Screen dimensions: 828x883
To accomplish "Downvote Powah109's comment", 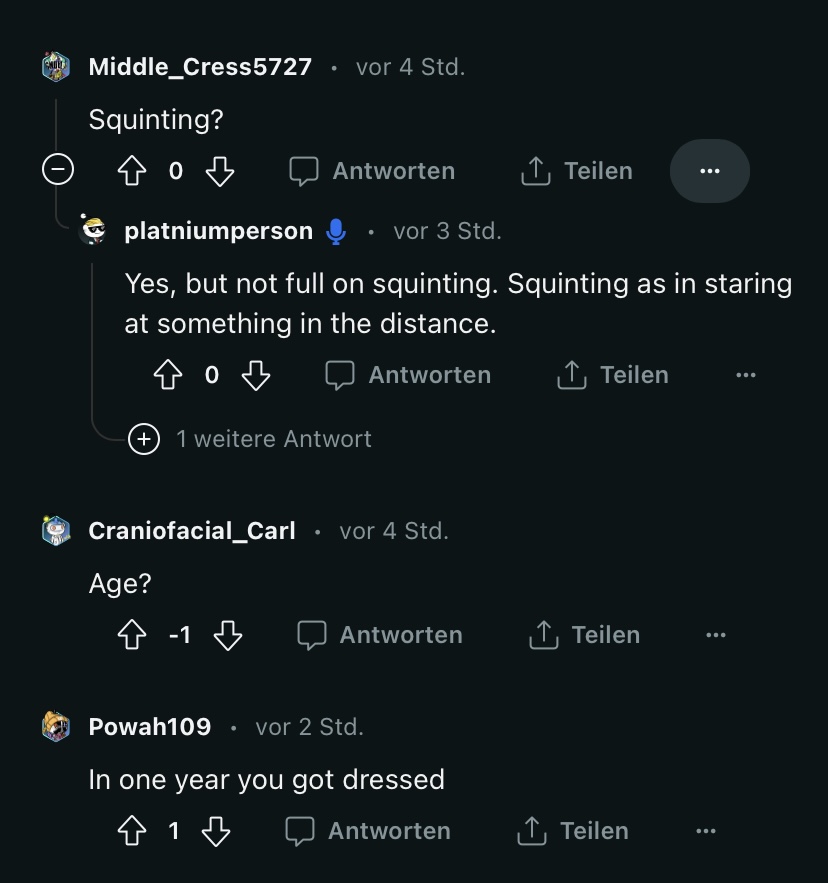I will (216, 831).
